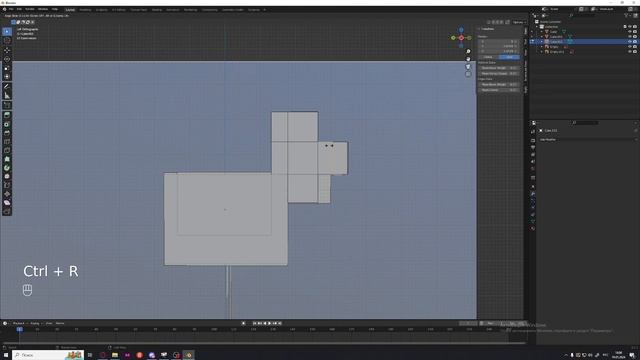Viewport: 640px width, 360px height.
Task: Open the Render menu
Action: coord(30,9)
